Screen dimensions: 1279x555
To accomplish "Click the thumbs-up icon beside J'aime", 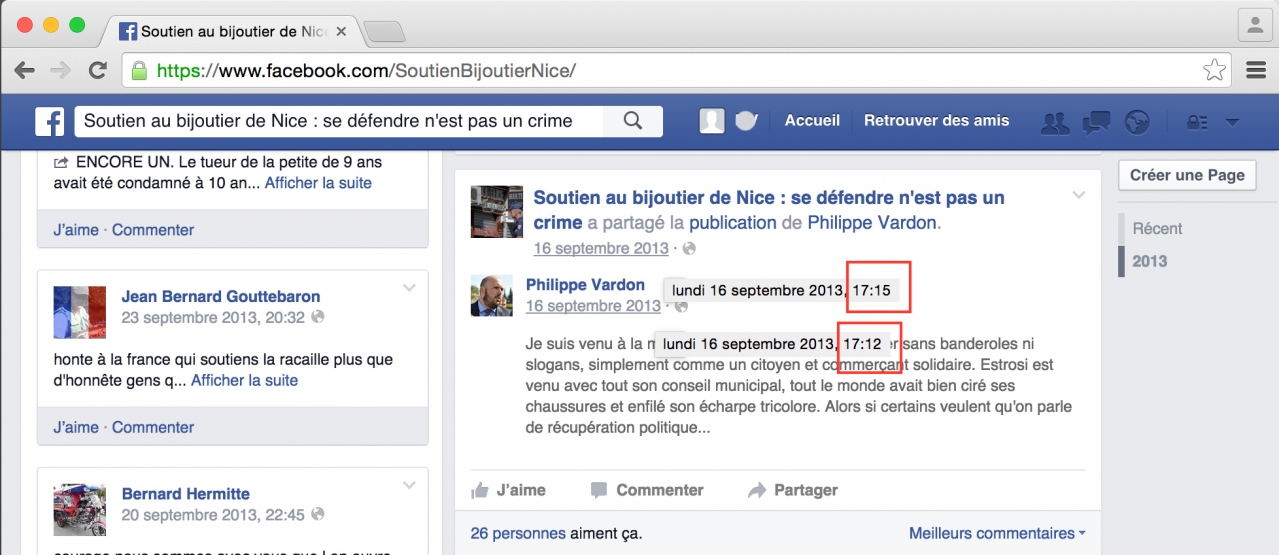I will (x=480, y=490).
